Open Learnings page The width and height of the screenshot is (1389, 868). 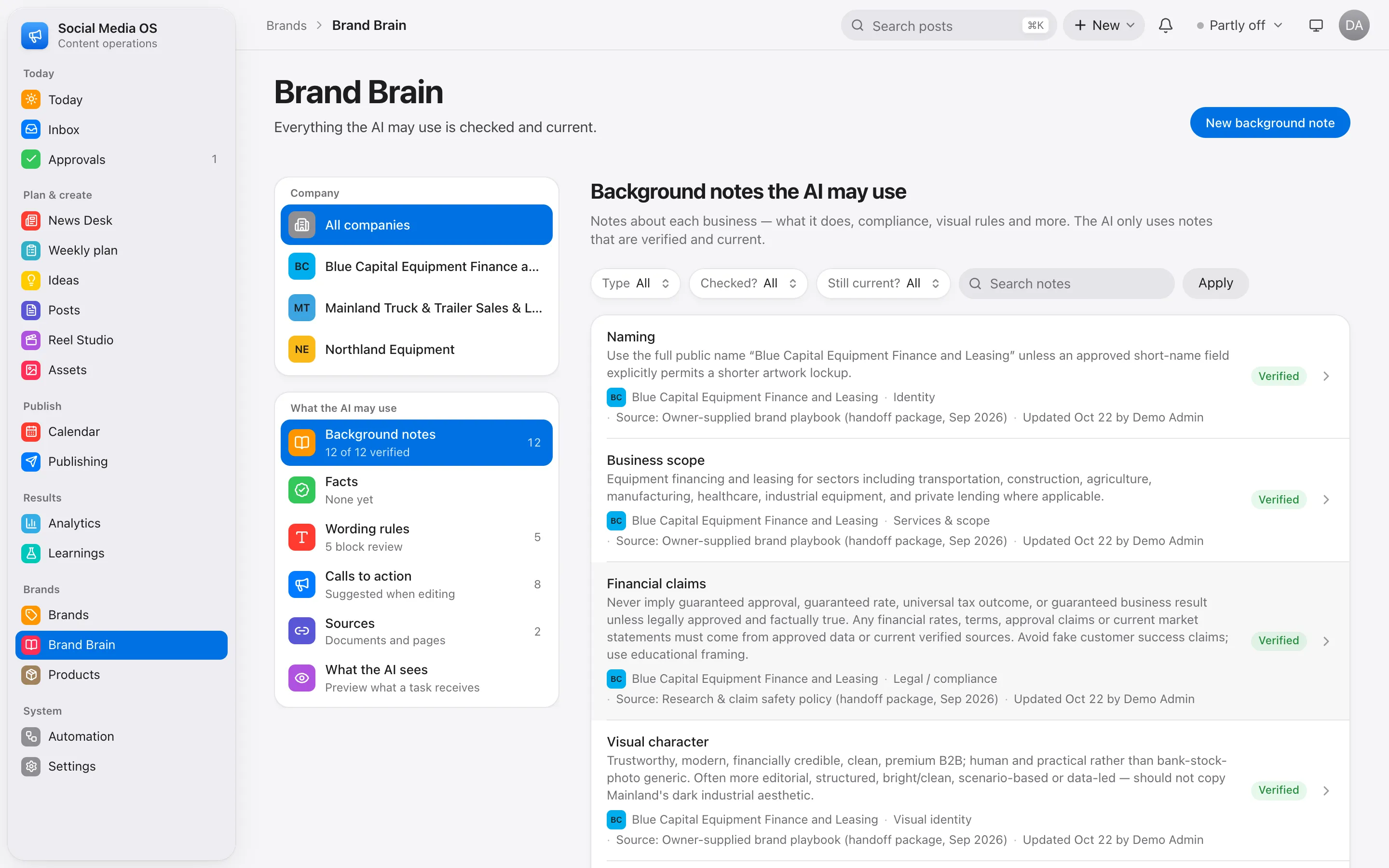click(122, 553)
